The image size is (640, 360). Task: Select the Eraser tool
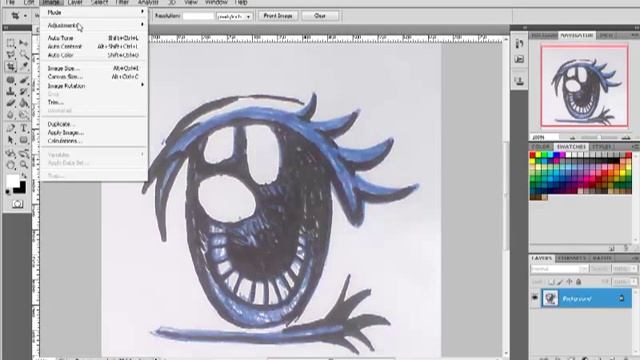coord(11,103)
